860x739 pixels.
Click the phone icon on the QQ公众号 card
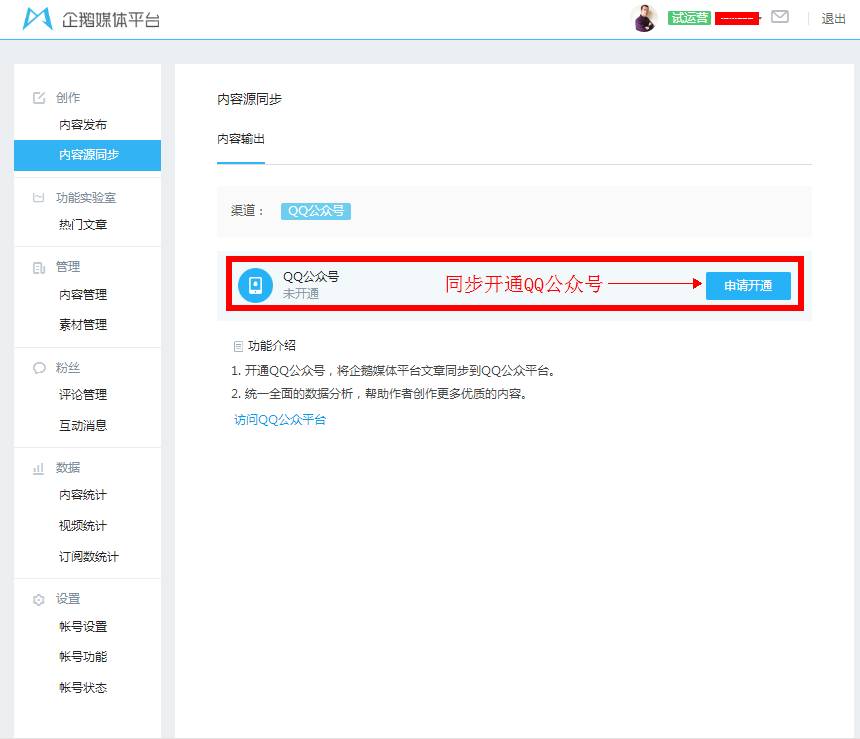[255, 285]
